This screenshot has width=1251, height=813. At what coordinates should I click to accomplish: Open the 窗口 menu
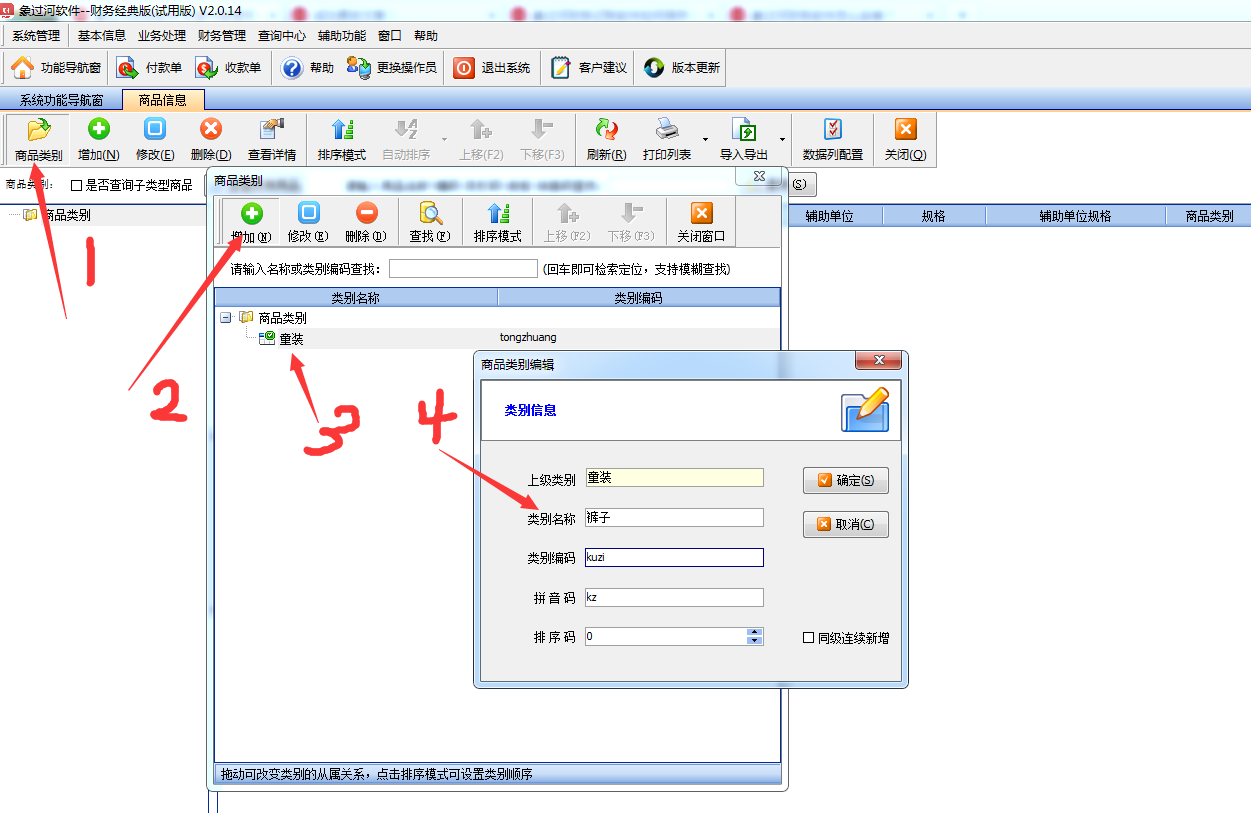click(x=390, y=35)
